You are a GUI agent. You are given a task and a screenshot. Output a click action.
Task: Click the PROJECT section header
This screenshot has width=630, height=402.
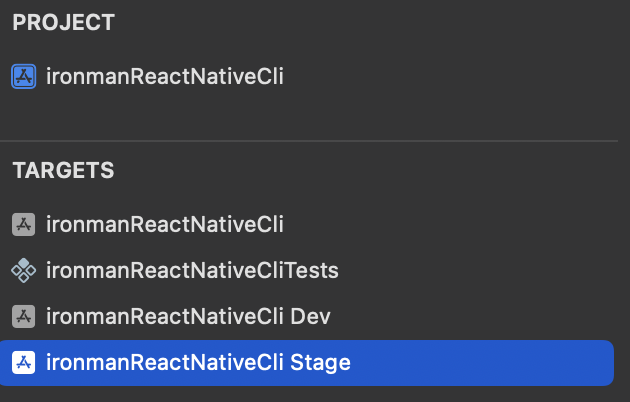click(64, 22)
